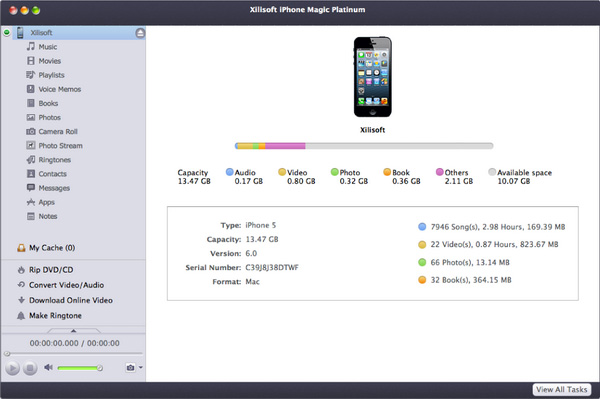This screenshot has width=600, height=399.
Task: Click the green zoom window button
Action: point(36,10)
